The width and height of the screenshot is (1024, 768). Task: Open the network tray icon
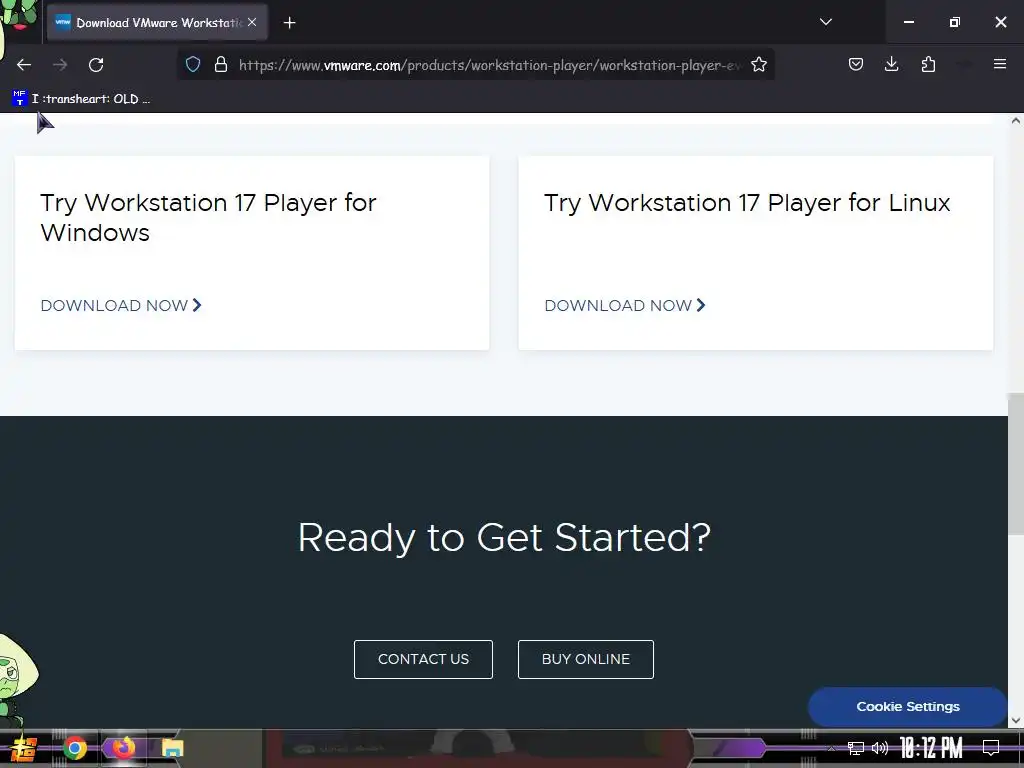click(x=856, y=748)
